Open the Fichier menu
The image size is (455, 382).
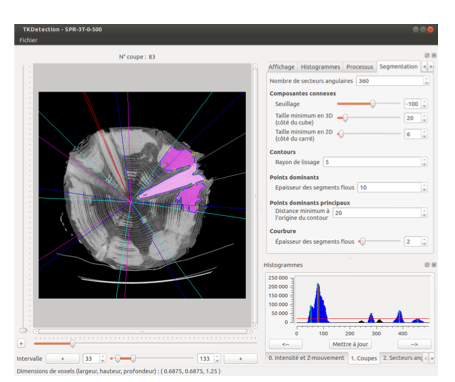pyautogui.click(x=28, y=40)
